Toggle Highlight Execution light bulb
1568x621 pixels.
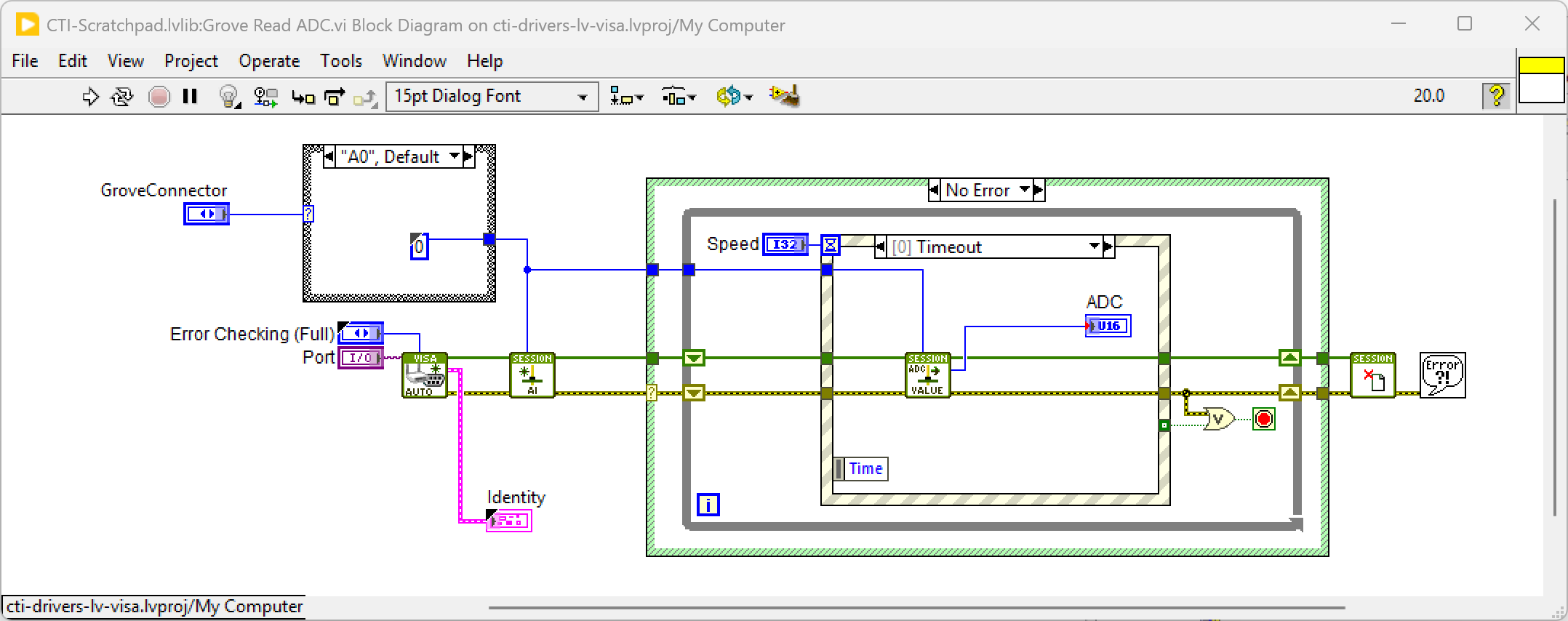point(229,97)
